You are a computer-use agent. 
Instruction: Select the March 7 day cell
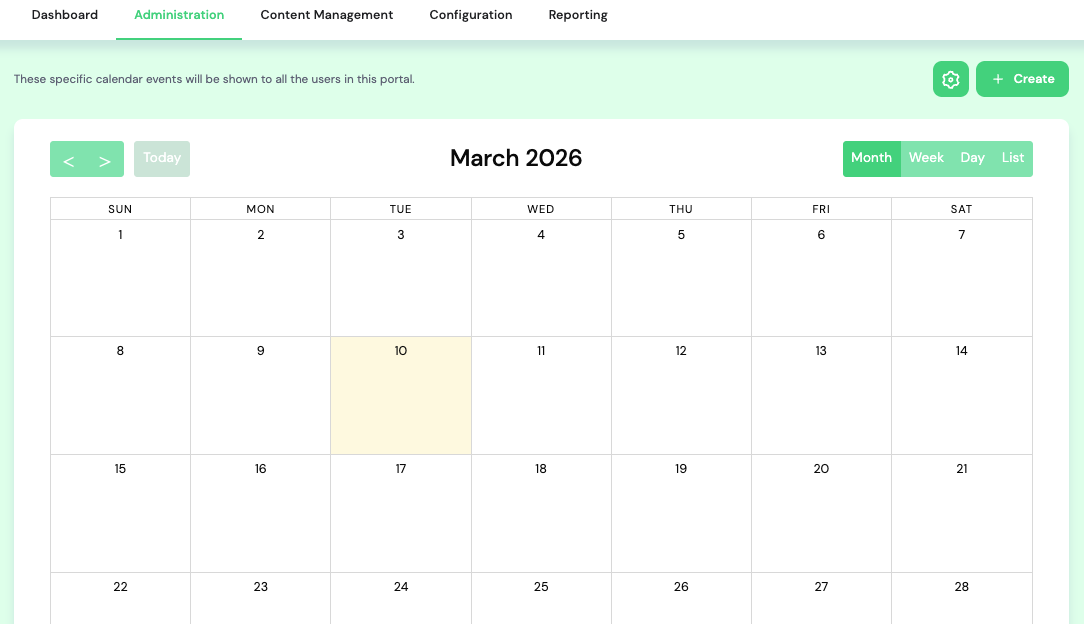click(962, 278)
